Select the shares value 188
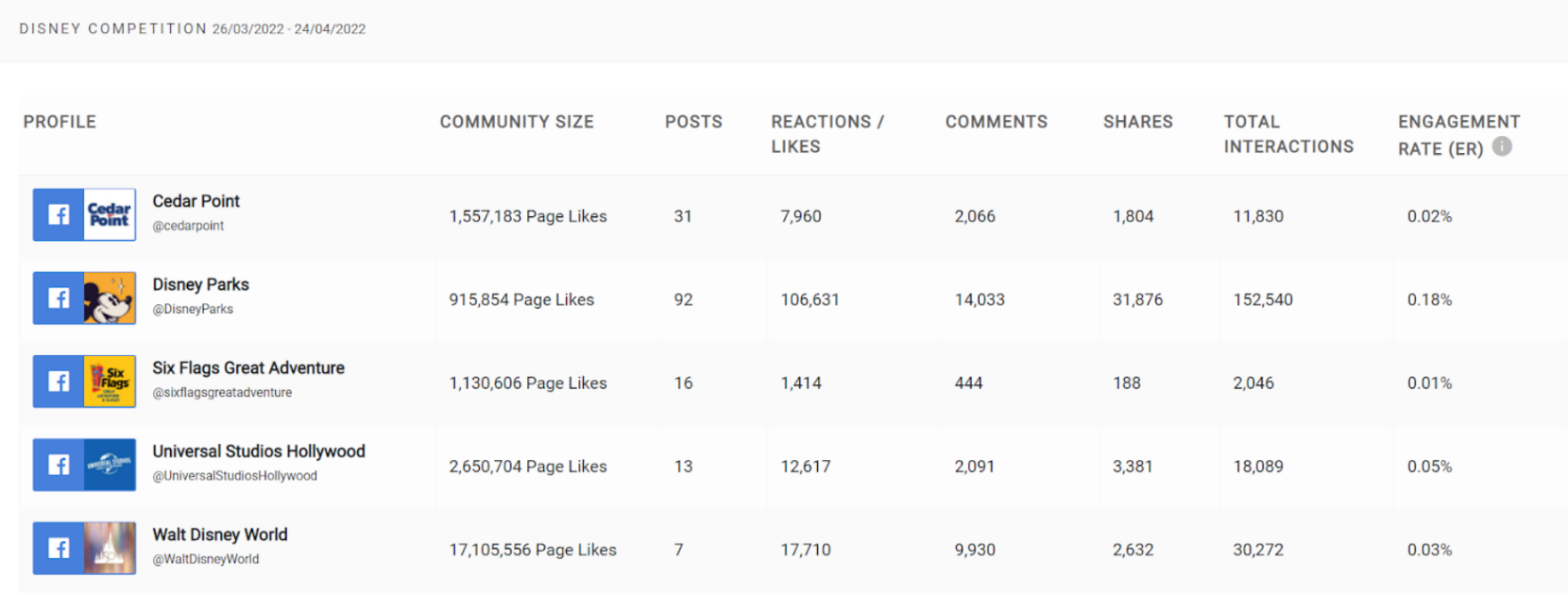The image size is (1568, 595). (1127, 382)
